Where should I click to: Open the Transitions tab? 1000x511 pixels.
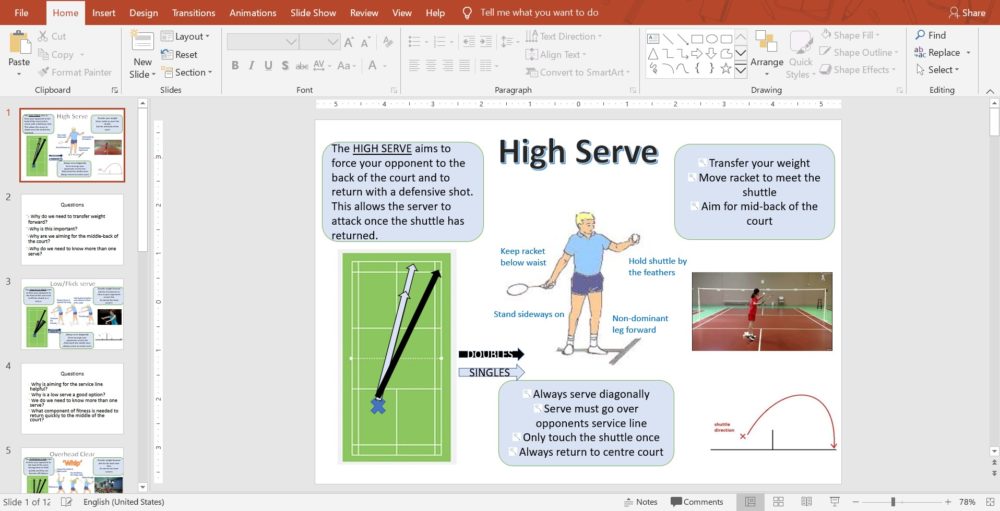click(193, 13)
